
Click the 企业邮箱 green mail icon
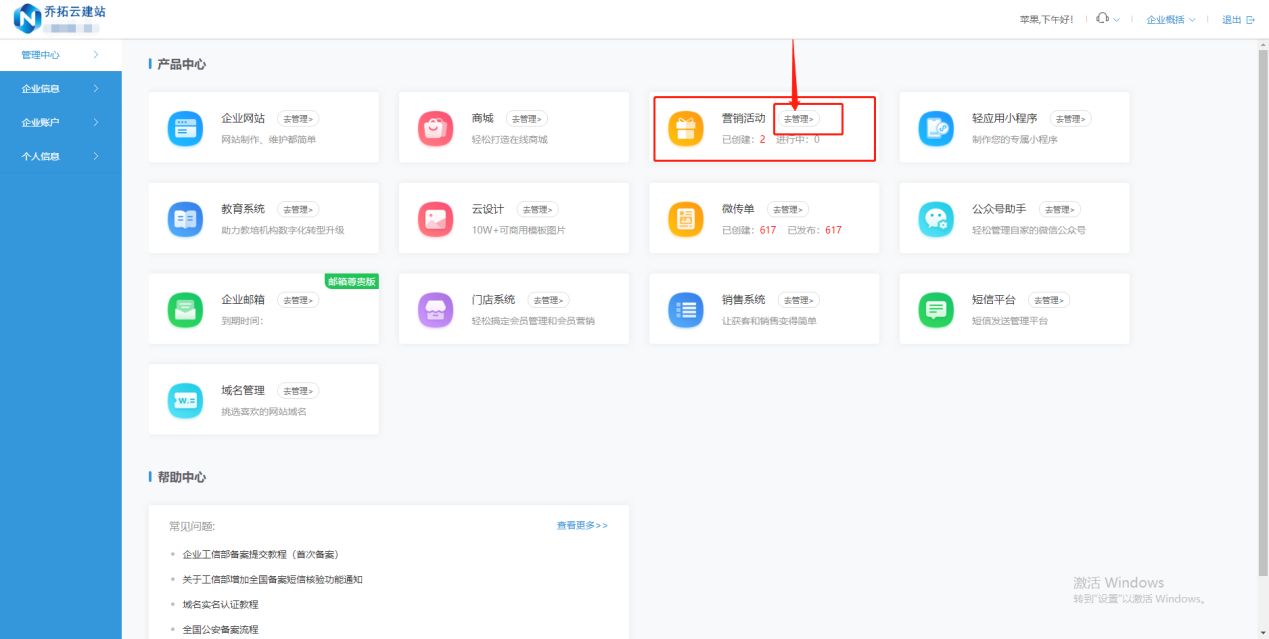coord(185,308)
